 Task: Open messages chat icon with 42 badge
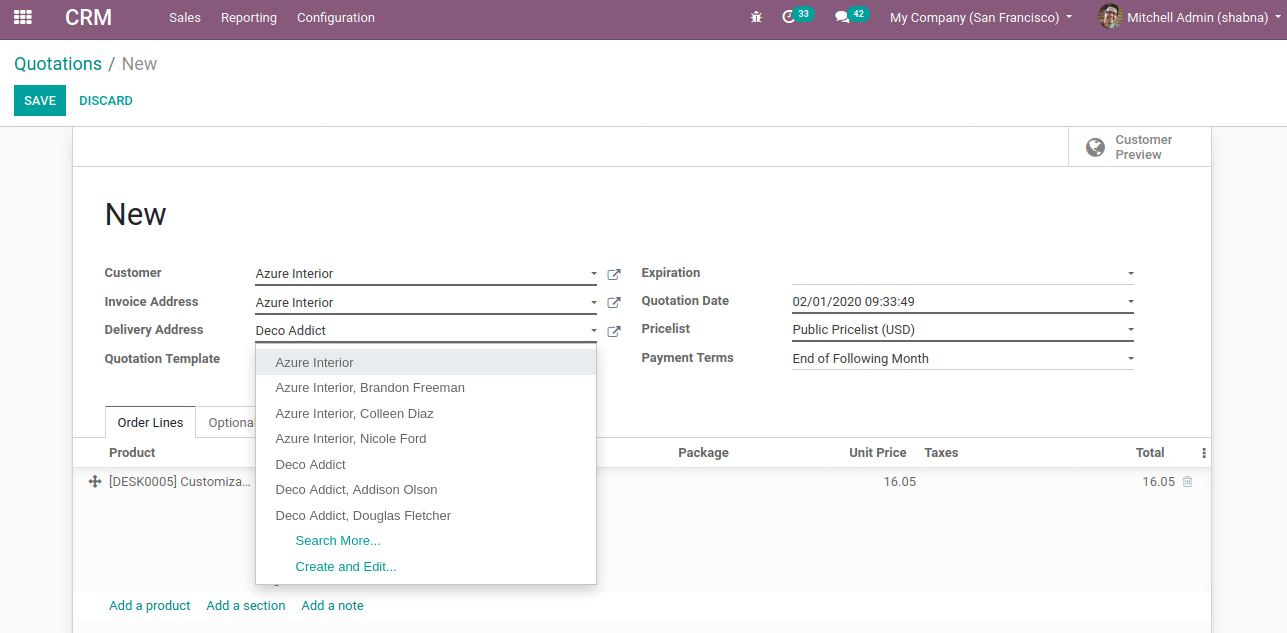(x=851, y=16)
